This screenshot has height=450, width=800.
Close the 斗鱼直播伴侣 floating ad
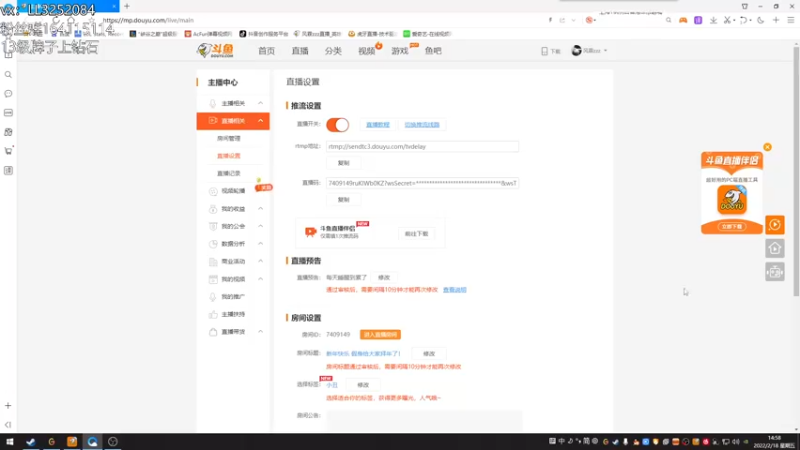pyautogui.click(x=767, y=147)
